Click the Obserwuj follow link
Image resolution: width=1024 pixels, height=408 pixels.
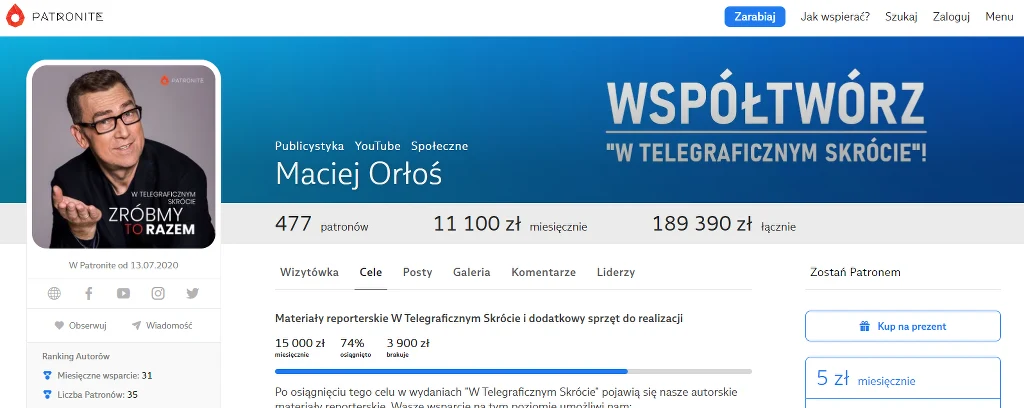point(80,325)
